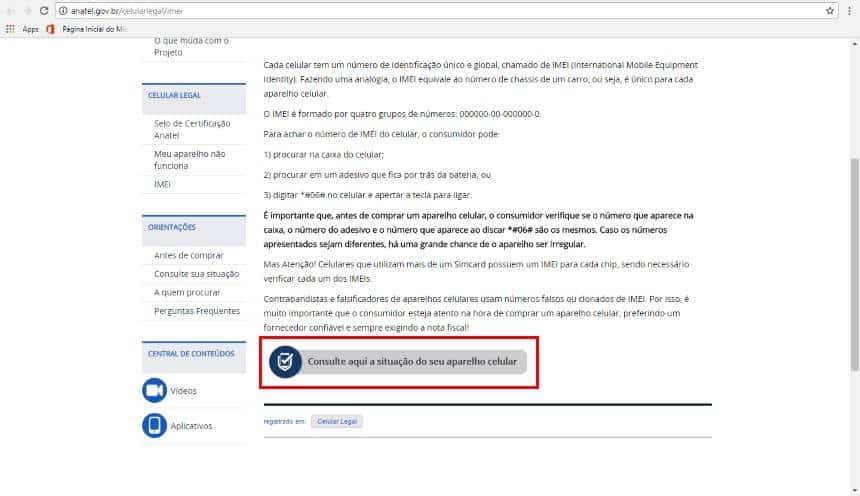The image size is (860, 496).
Task: Click the Vídeos camera icon
Action: pos(154,390)
